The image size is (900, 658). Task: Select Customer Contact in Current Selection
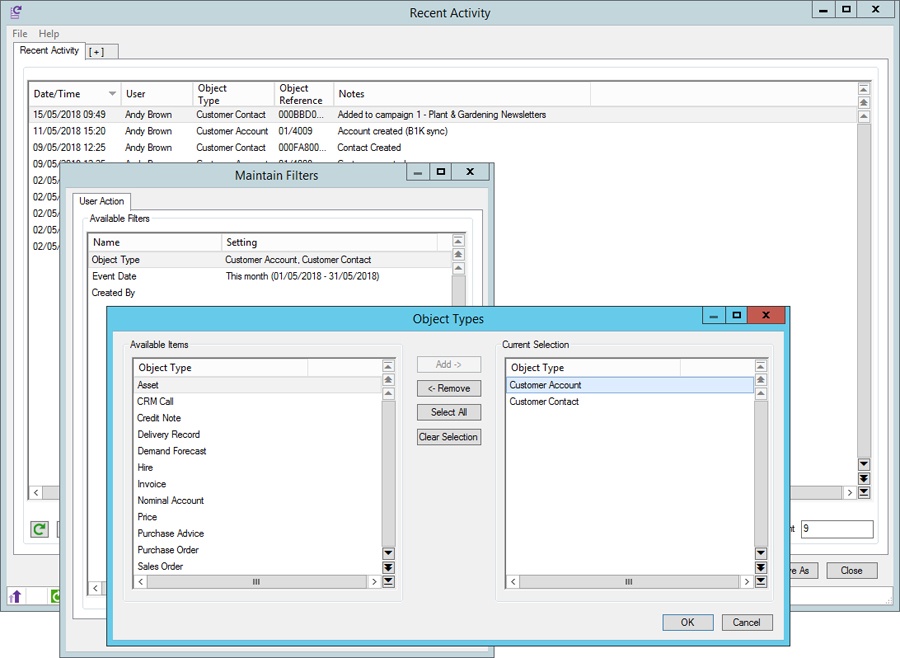[630, 401]
